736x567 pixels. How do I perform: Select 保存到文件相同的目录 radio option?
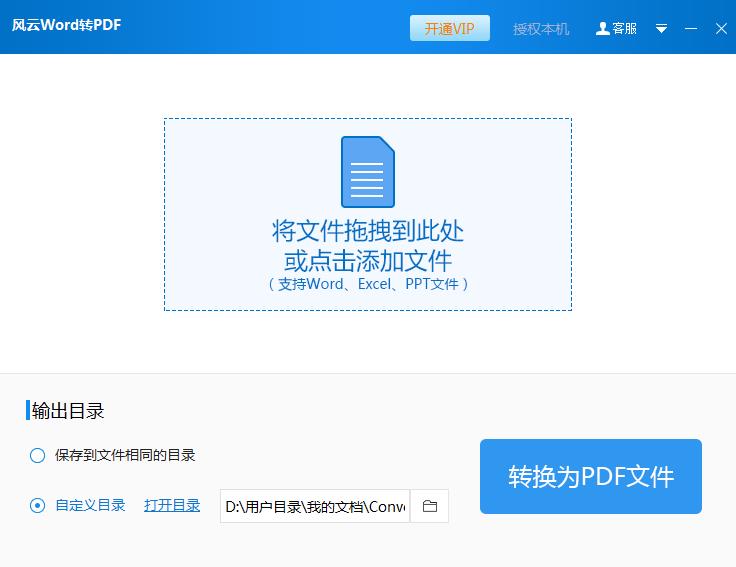point(38,455)
